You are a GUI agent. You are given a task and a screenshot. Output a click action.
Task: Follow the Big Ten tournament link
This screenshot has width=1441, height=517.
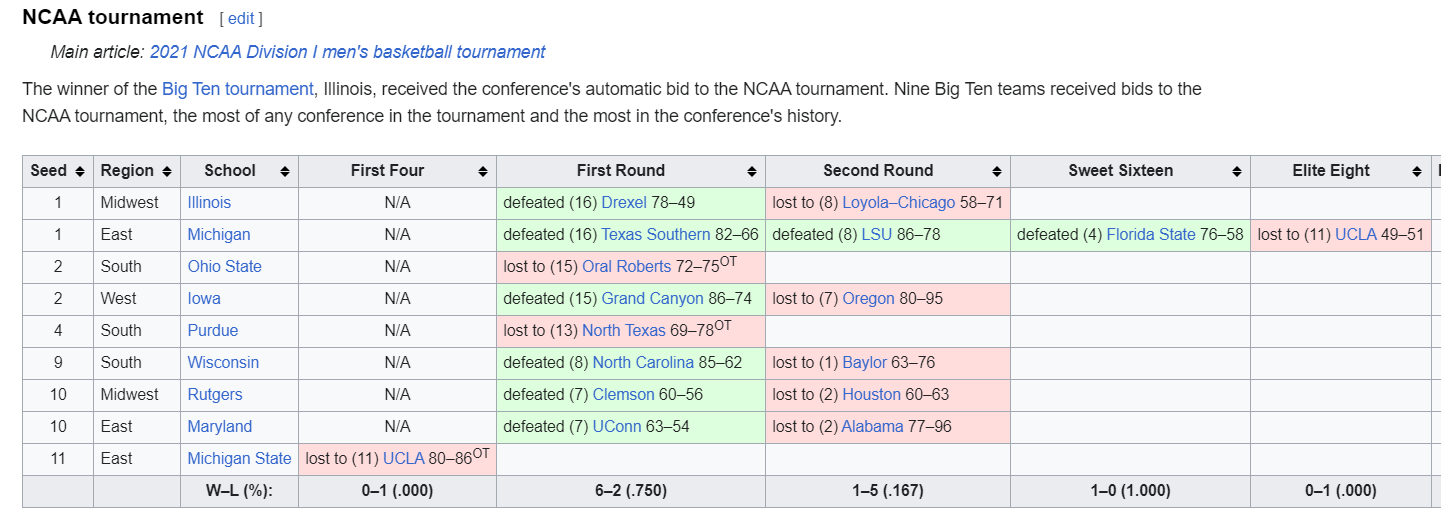pyautogui.click(x=238, y=89)
